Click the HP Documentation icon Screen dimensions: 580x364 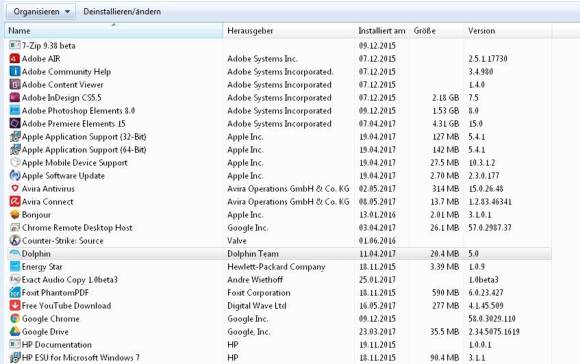(15, 344)
